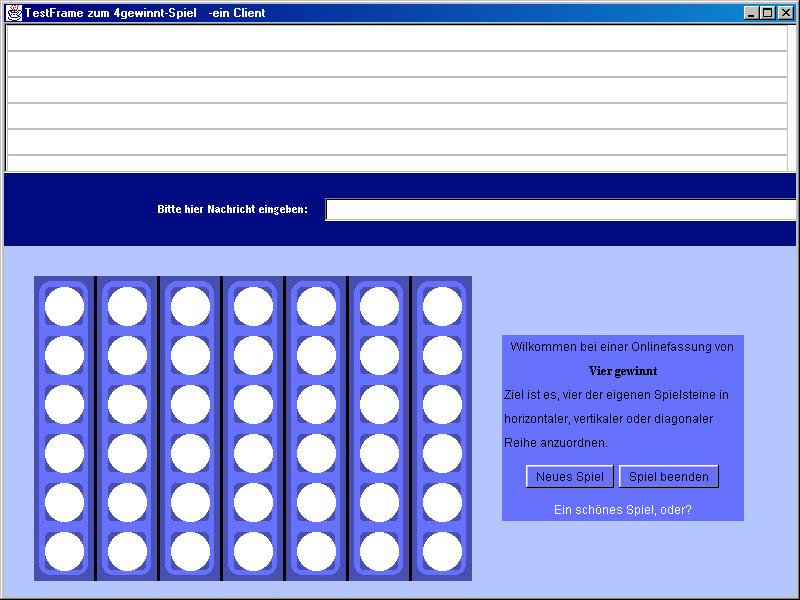800x600 pixels.
Task: Maximize the 4gewinnt TestFrame window
Action: pos(767,13)
